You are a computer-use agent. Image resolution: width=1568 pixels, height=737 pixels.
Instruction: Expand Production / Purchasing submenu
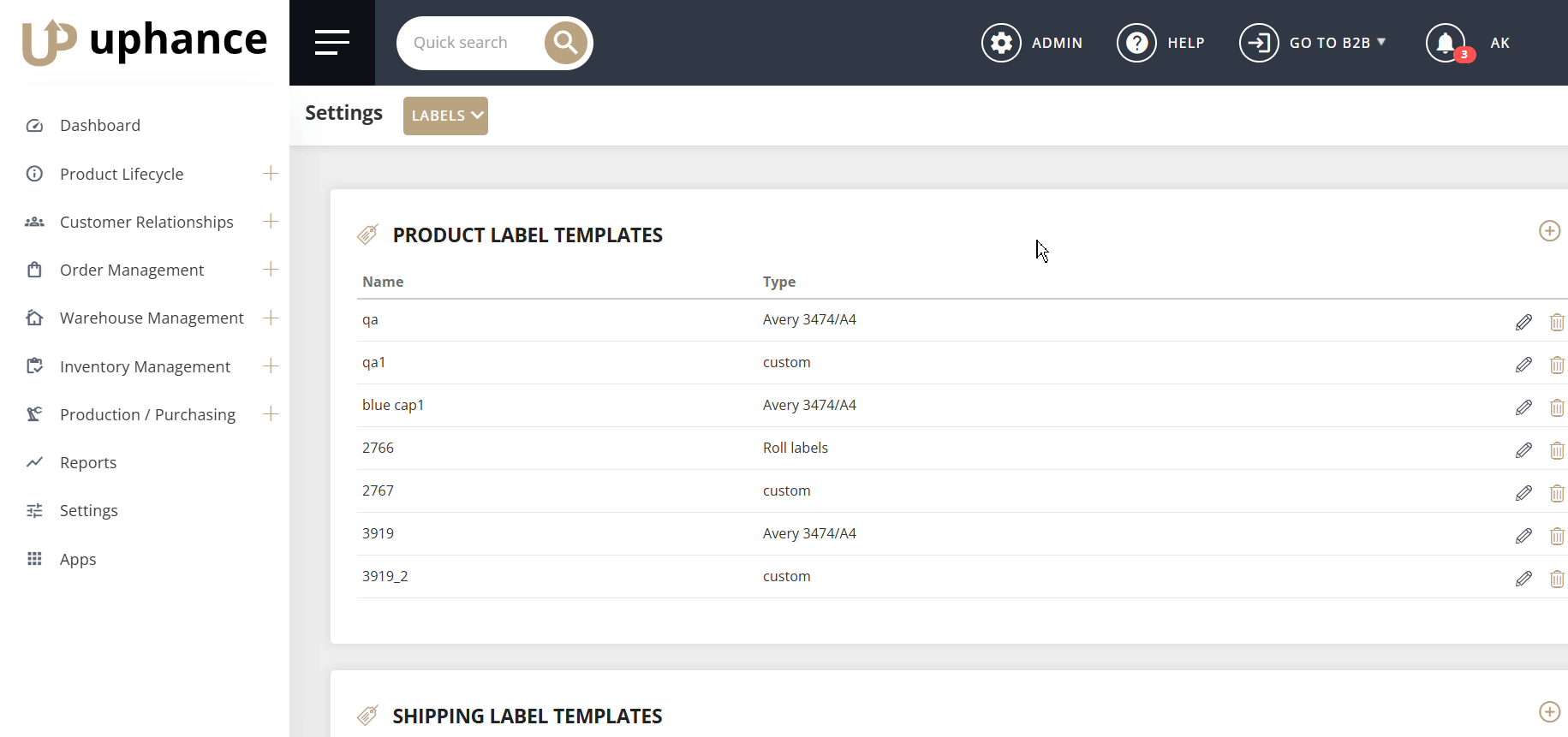(x=271, y=414)
